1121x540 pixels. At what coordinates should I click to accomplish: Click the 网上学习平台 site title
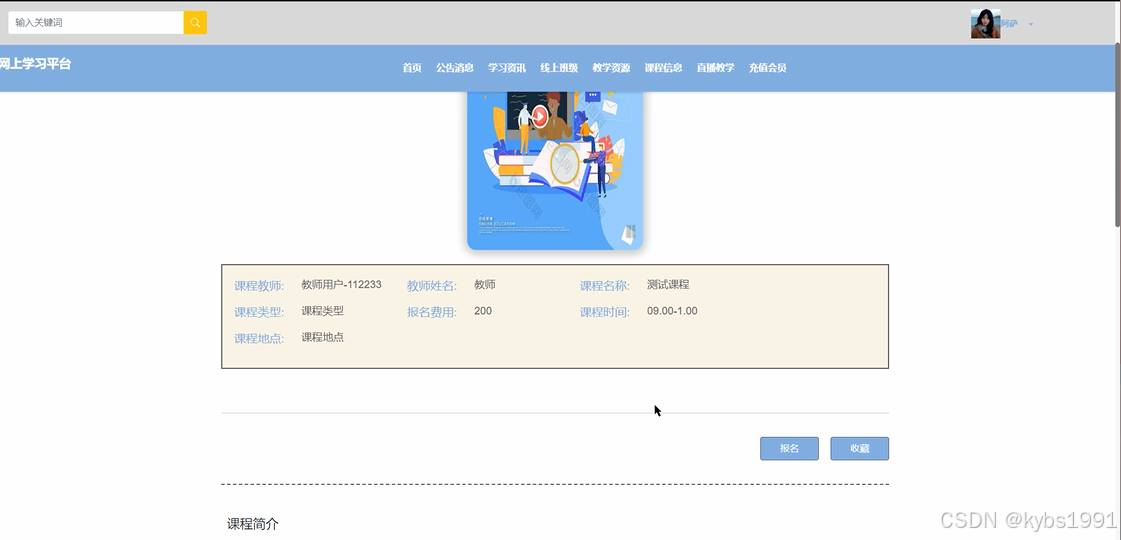point(35,64)
